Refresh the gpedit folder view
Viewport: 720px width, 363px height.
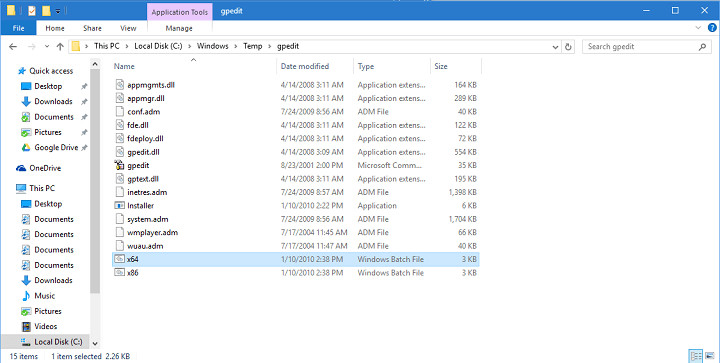(568, 46)
